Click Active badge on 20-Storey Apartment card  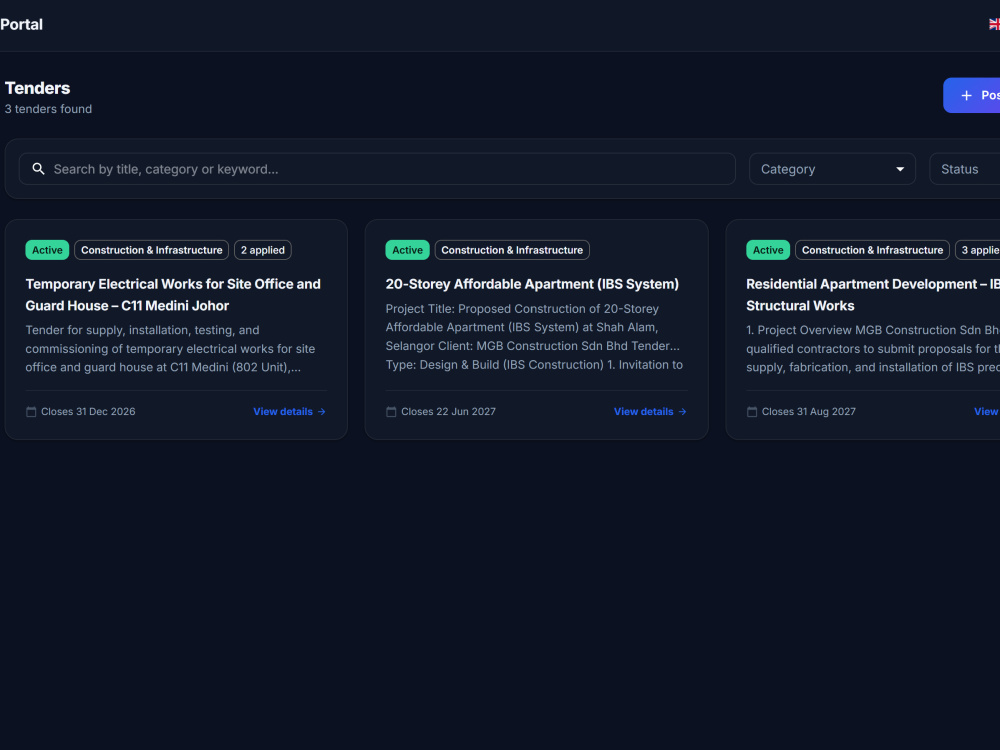click(408, 250)
